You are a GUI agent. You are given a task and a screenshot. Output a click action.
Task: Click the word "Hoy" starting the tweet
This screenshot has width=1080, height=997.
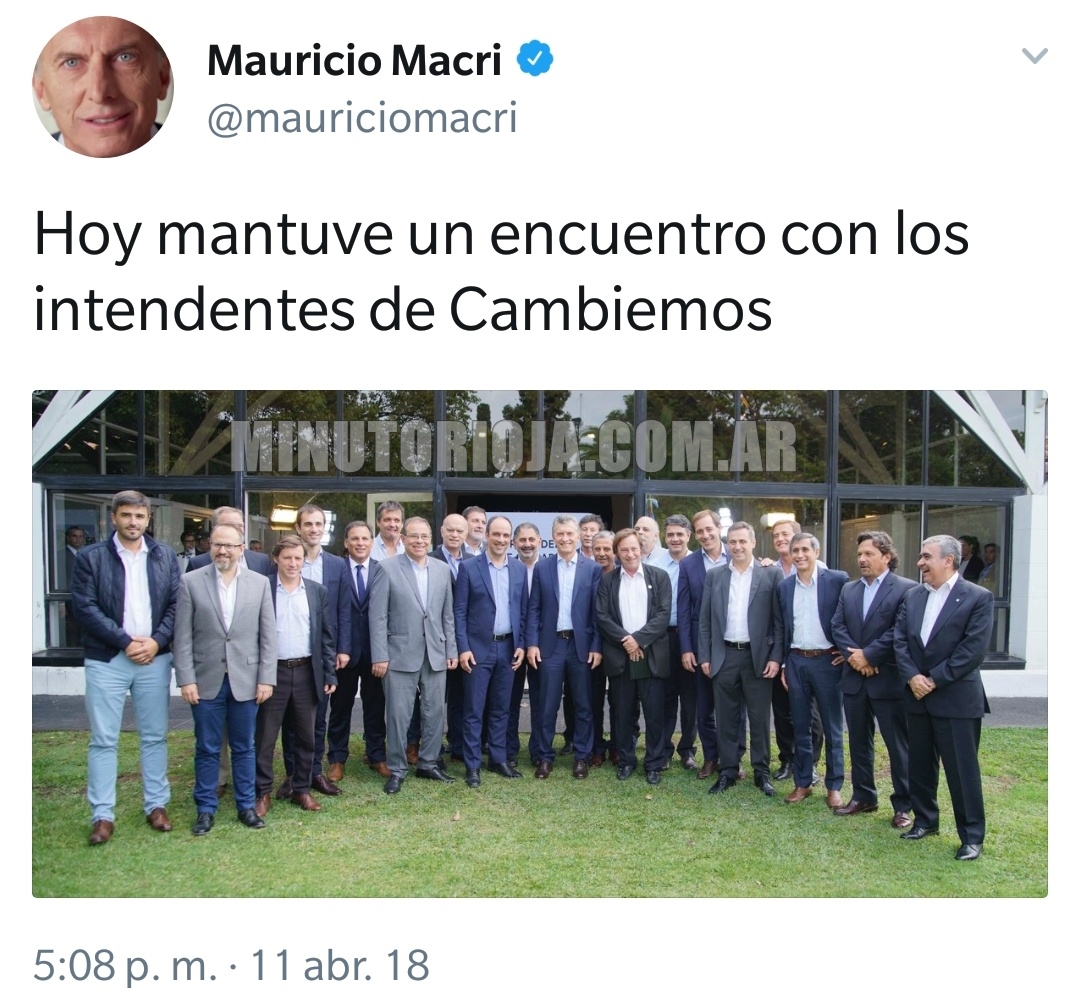pos(87,236)
